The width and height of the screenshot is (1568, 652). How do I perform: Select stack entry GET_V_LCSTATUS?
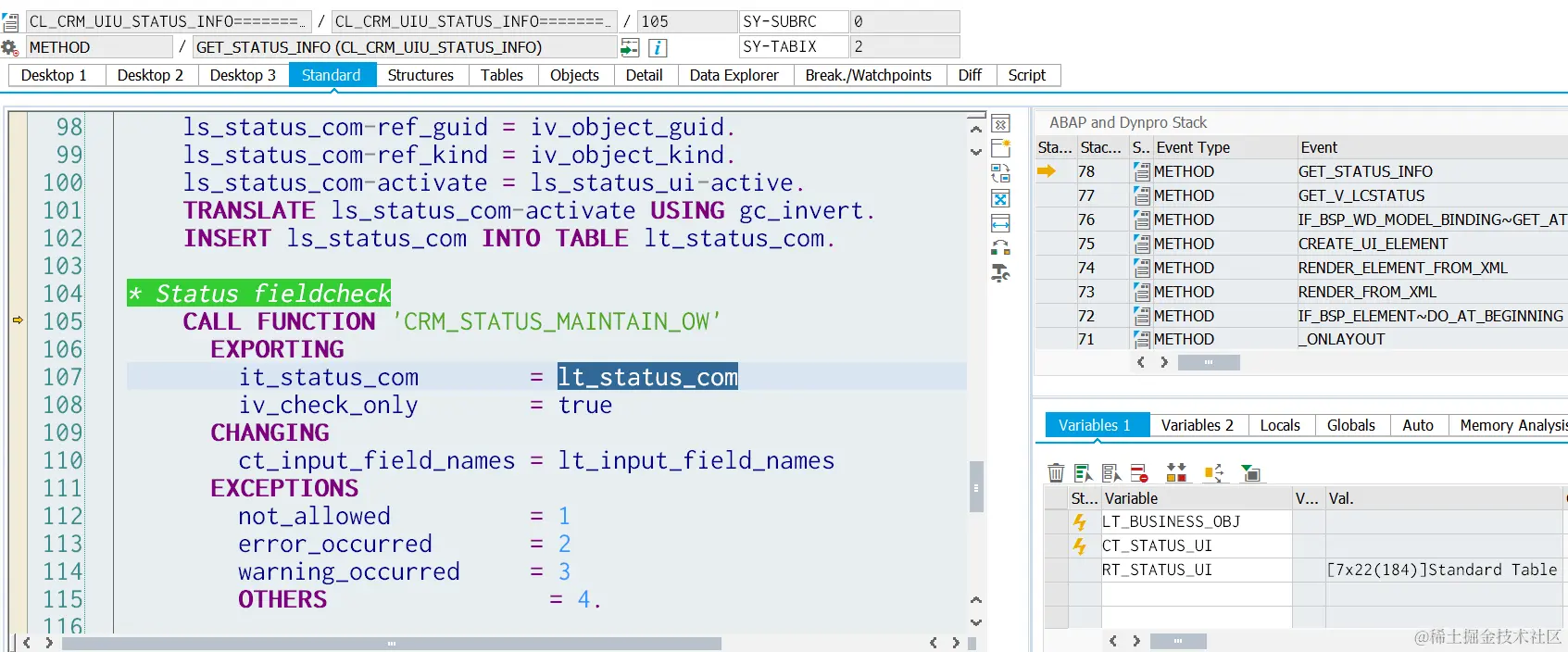1361,195
